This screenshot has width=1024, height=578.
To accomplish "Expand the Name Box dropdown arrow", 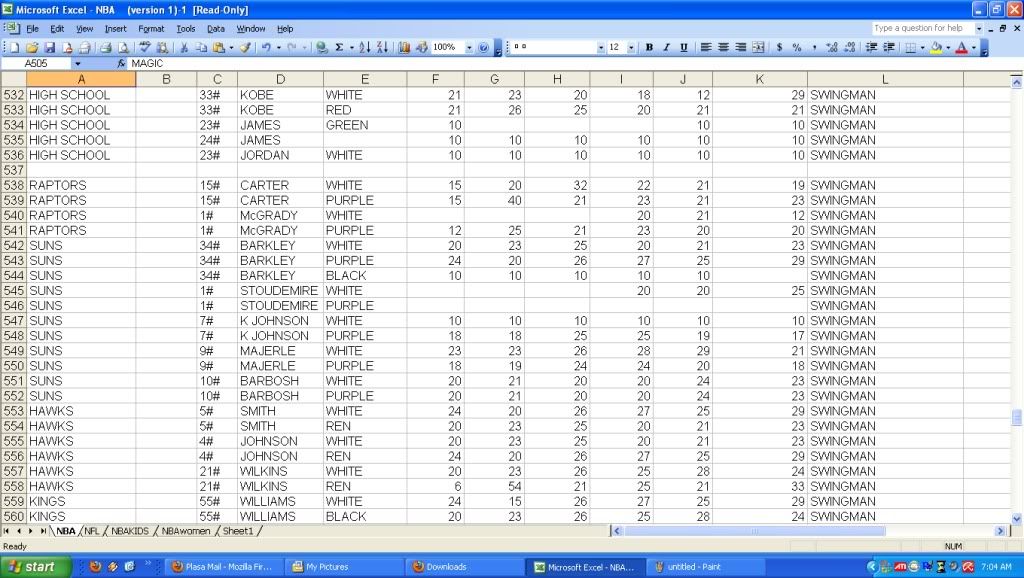I will click(x=78, y=63).
